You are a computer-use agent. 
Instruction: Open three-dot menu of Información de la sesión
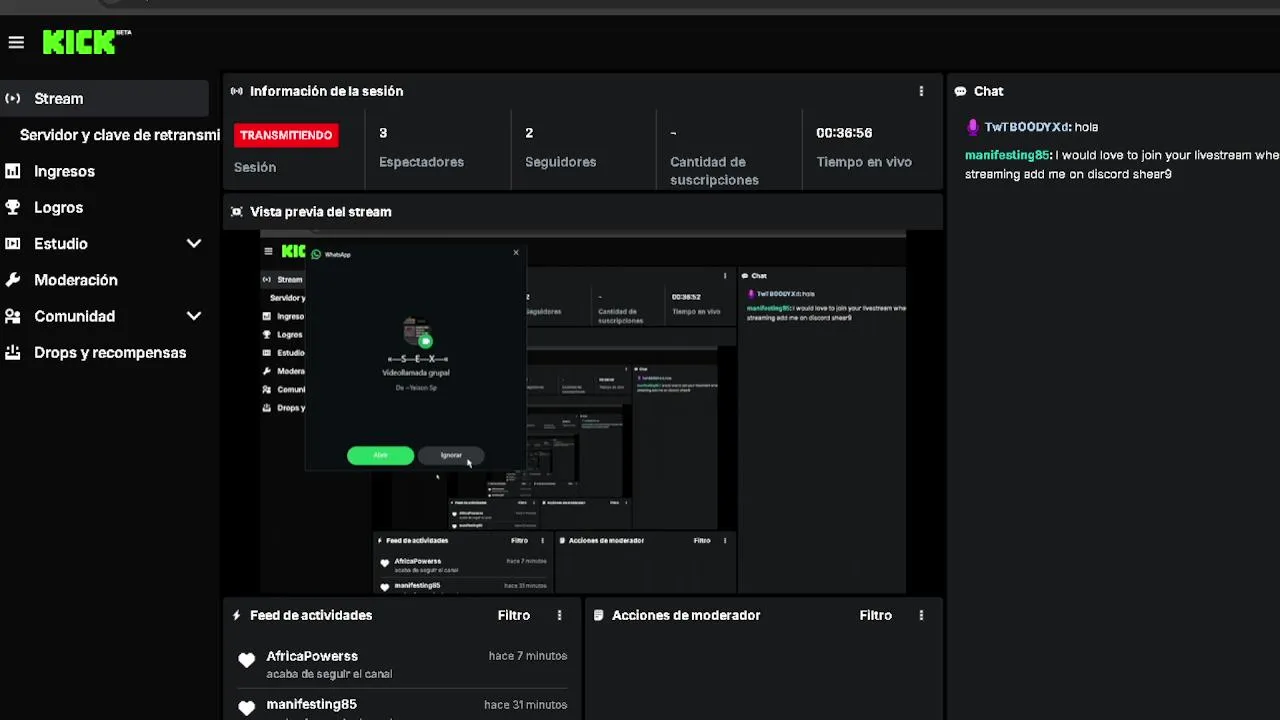[921, 91]
